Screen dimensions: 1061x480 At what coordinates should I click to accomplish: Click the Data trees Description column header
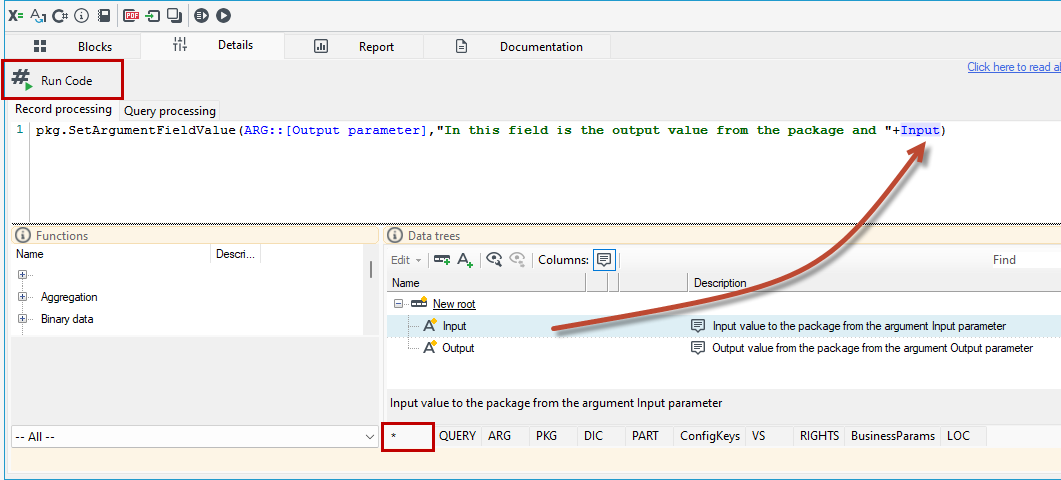[x=876, y=283]
